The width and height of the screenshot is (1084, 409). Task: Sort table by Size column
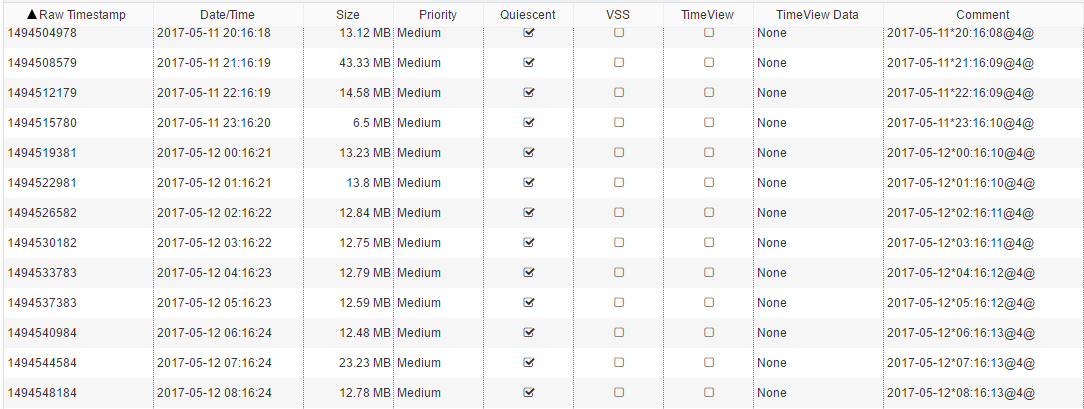[348, 15]
